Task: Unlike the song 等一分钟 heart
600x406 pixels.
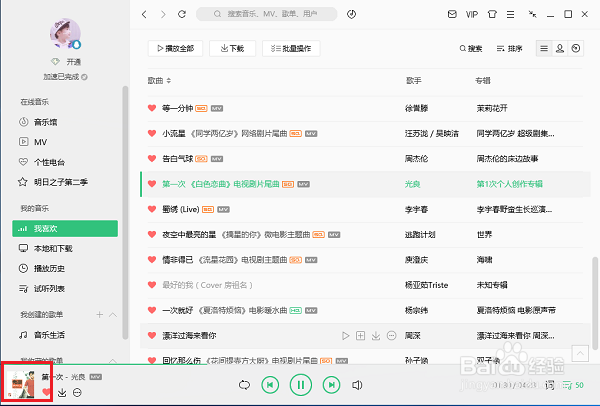Action: coord(152,108)
